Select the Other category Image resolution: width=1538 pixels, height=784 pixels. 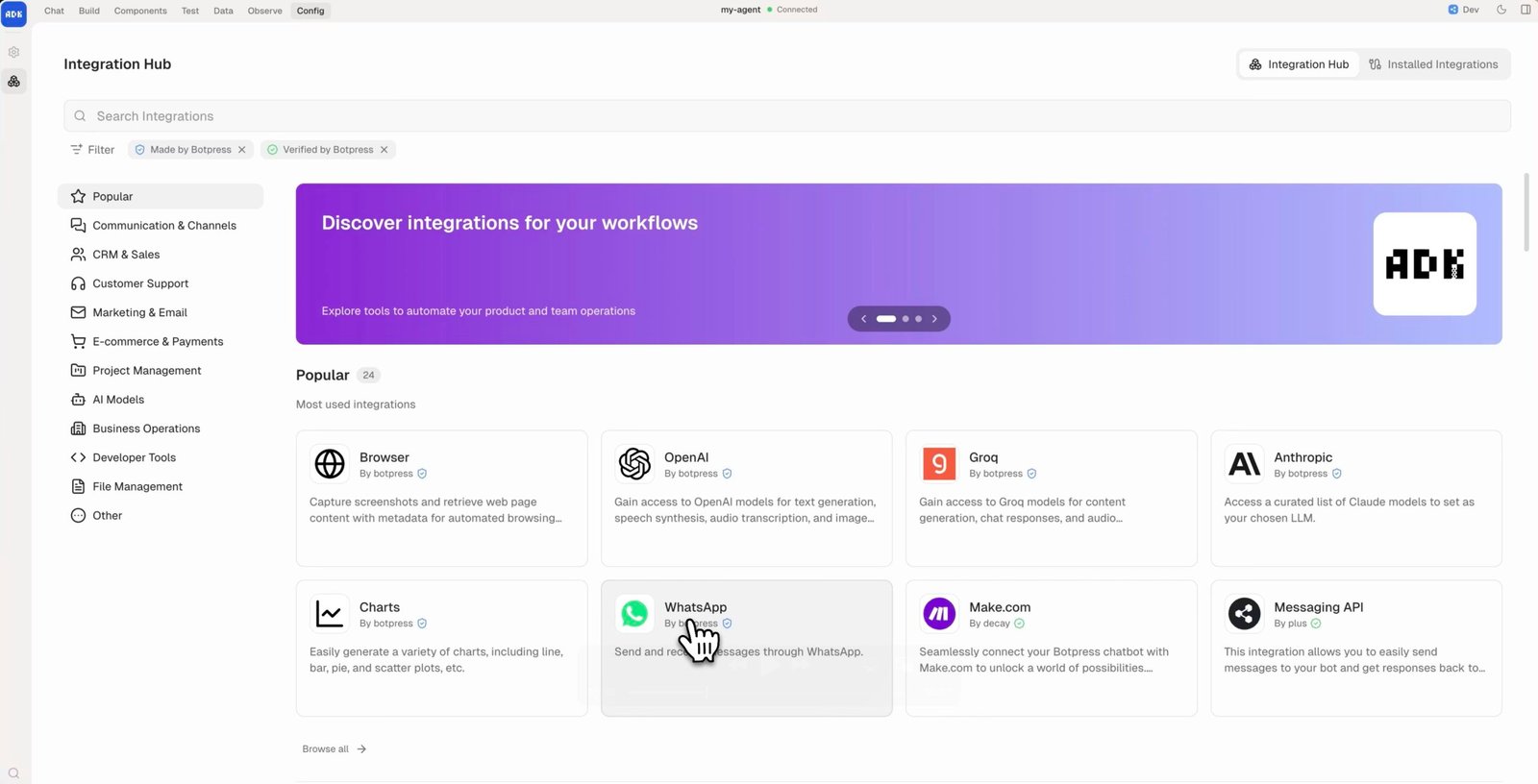pyautogui.click(x=161, y=515)
